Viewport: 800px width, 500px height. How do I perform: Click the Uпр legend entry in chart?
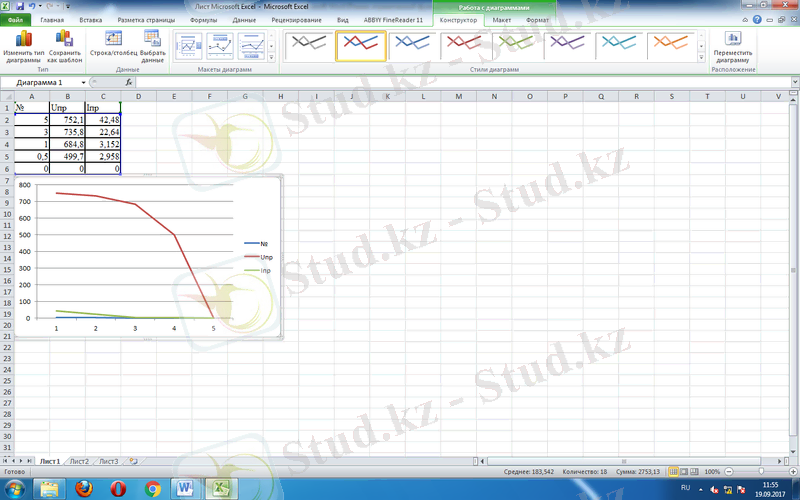point(259,258)
